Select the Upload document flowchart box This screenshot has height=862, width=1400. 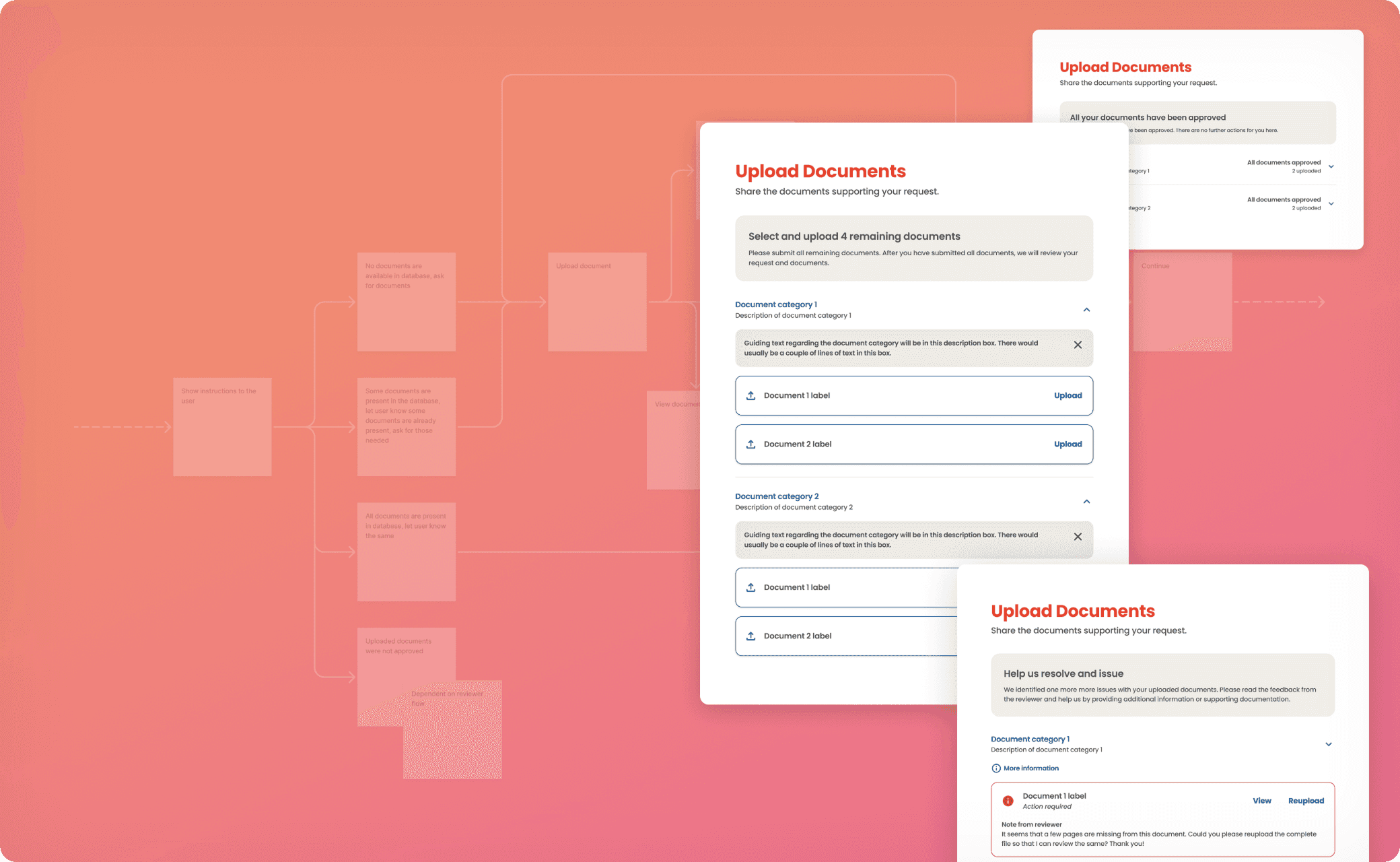597,302
